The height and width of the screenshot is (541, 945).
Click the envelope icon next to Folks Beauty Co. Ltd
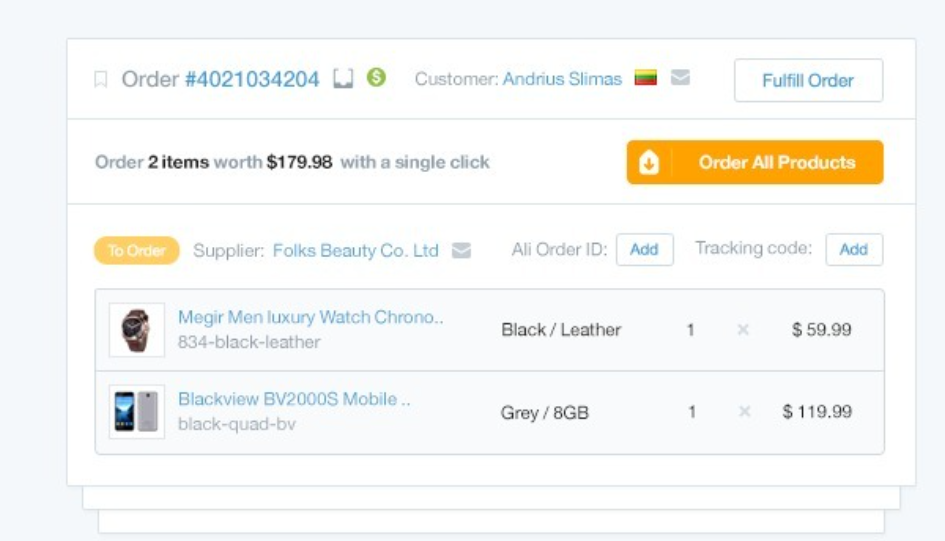click(x=461, y=250)
